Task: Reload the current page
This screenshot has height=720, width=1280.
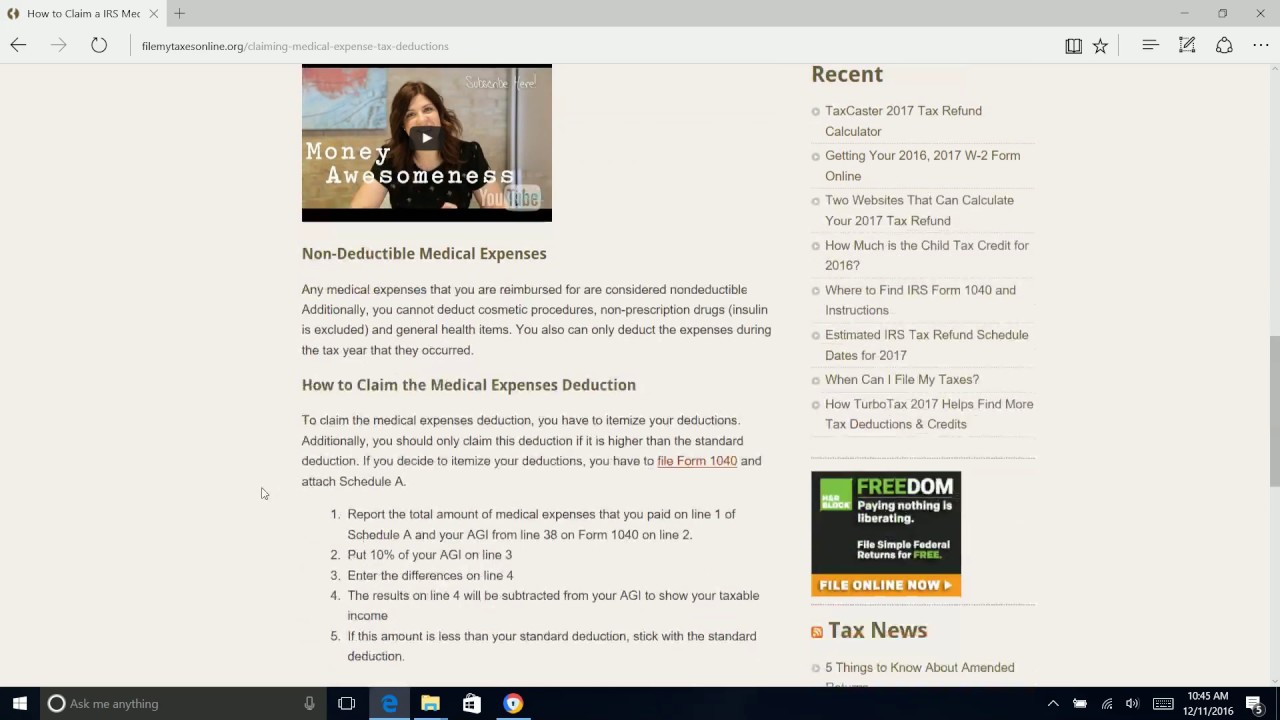Action: pyautogui.click(x=99, y=45)
